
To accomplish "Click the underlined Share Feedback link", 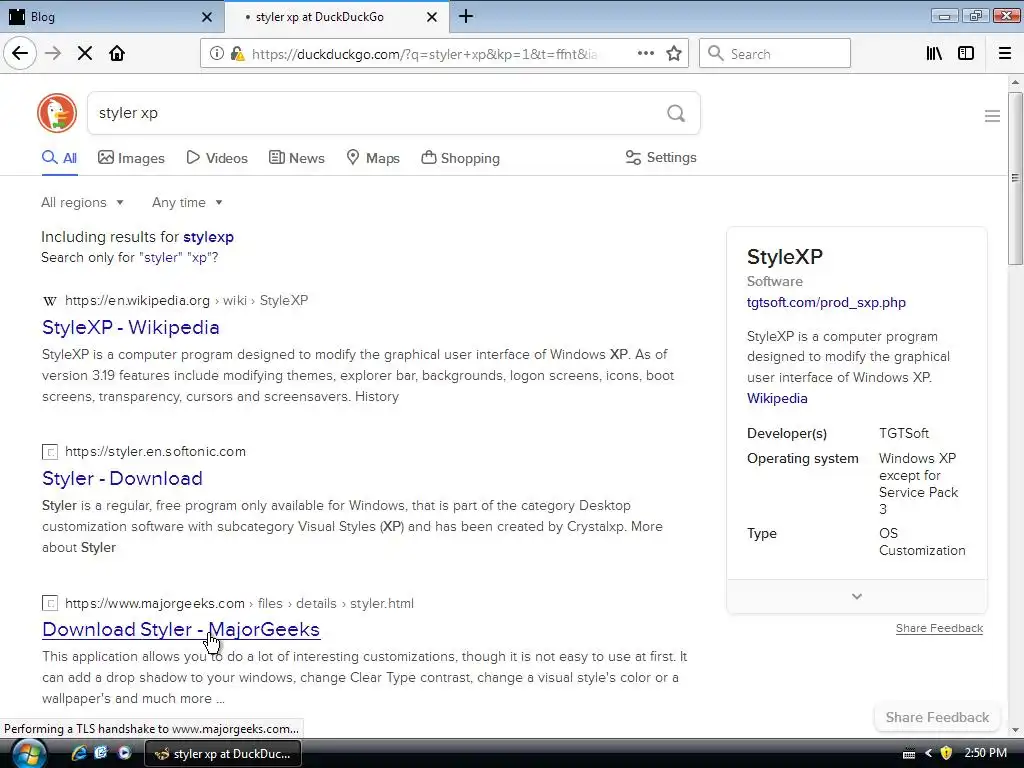I will tap(939, 628).
